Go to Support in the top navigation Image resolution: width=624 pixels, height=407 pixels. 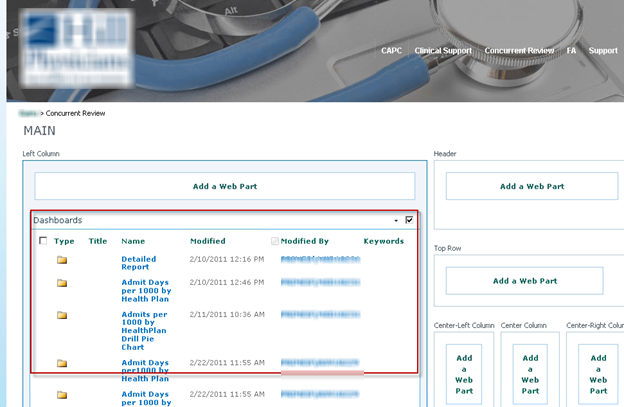click(x=603, y=51)
